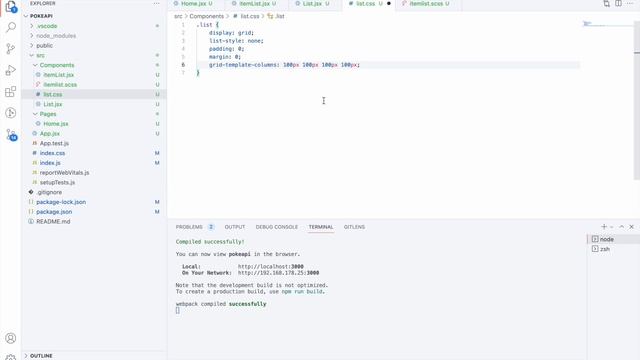Click the unsaved dot on list.css tab
Viewport: 640px width, 360px height.
[x=389, y=4]
